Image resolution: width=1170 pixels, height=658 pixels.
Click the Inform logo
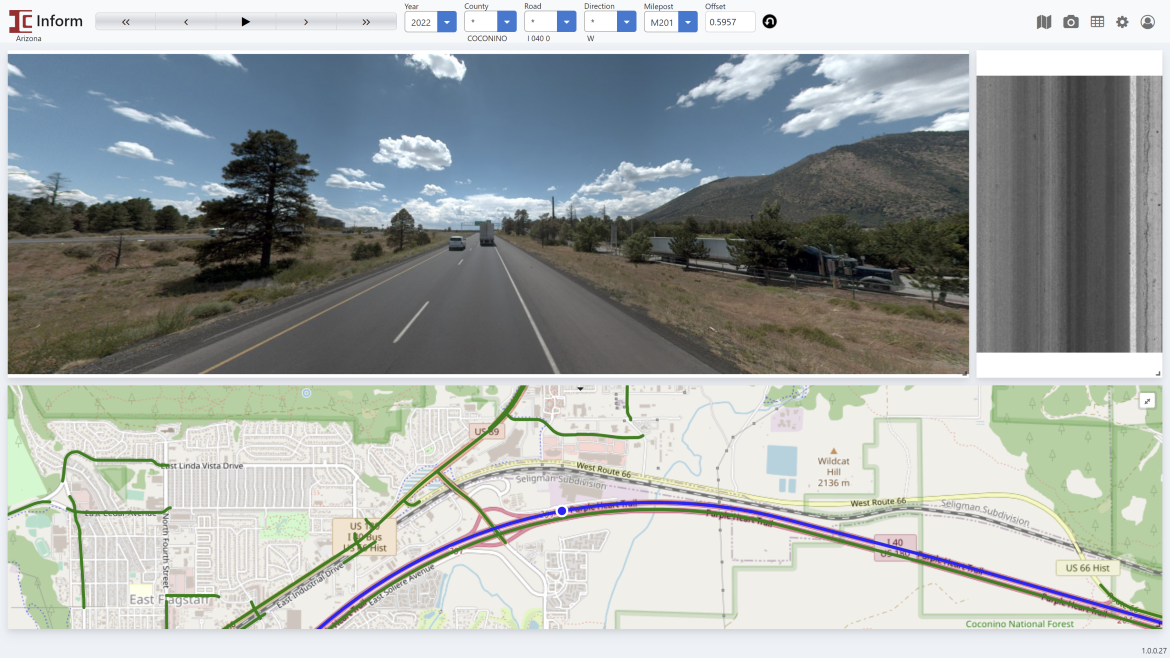(46, 21)
